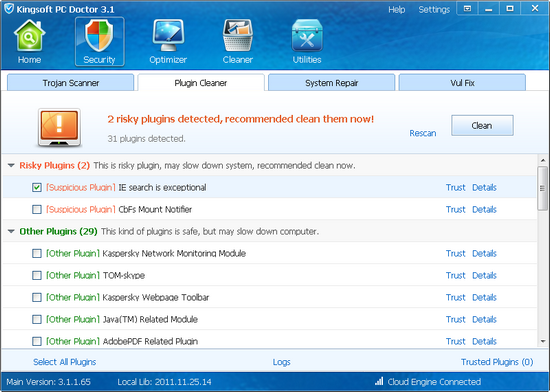Open Trusted Plugins (0) link
The image size is (550, 392).
tap(497, 362)
